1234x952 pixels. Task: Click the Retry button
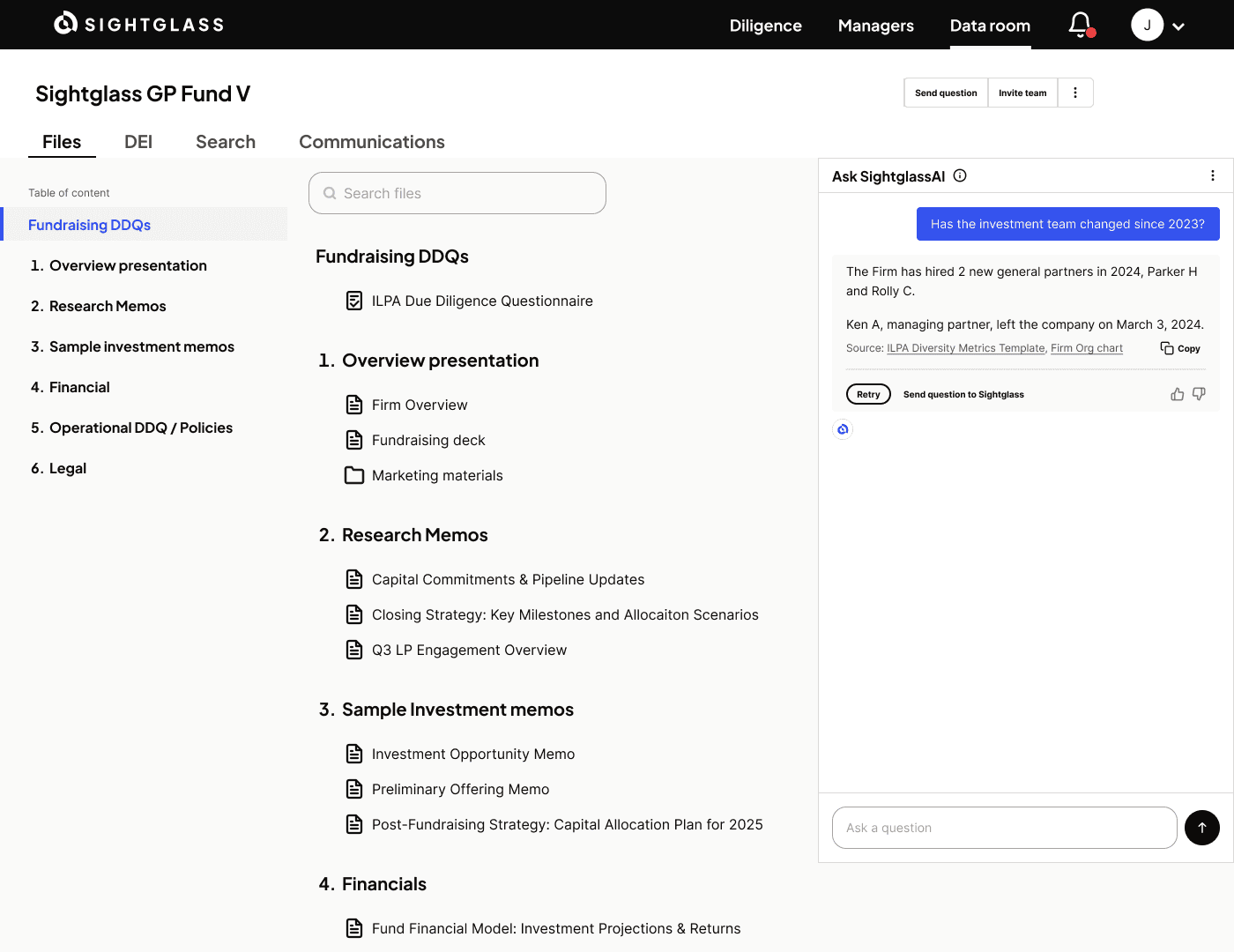(868, 394)
